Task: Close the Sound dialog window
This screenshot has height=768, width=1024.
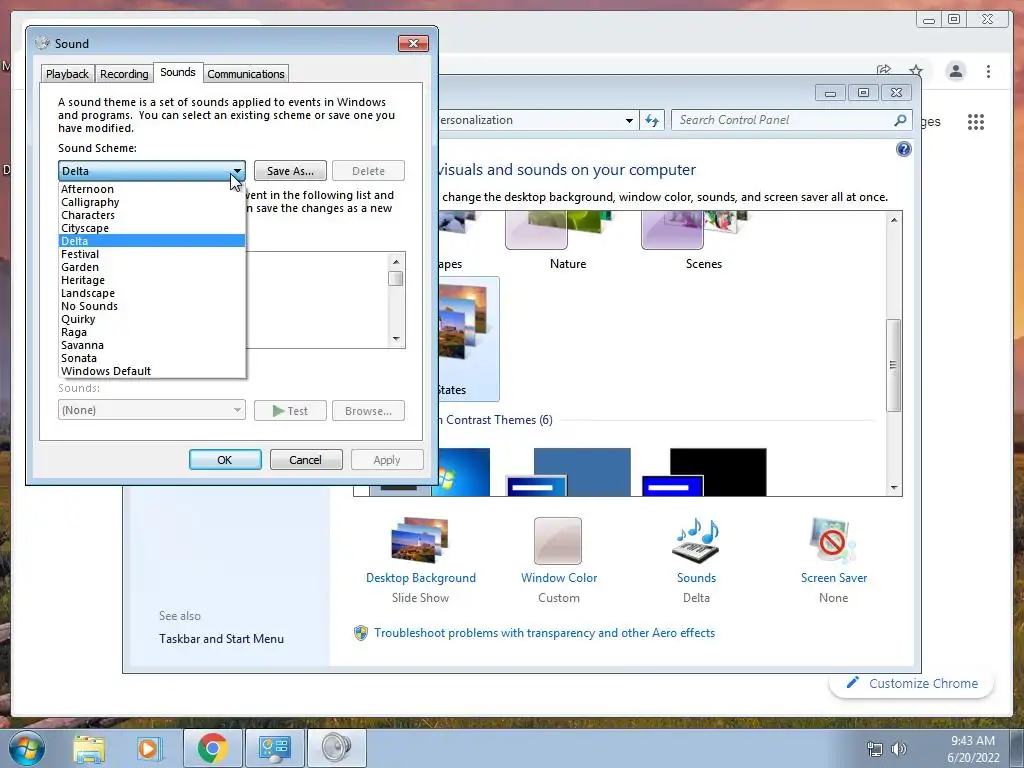Action: pos(413,44)
